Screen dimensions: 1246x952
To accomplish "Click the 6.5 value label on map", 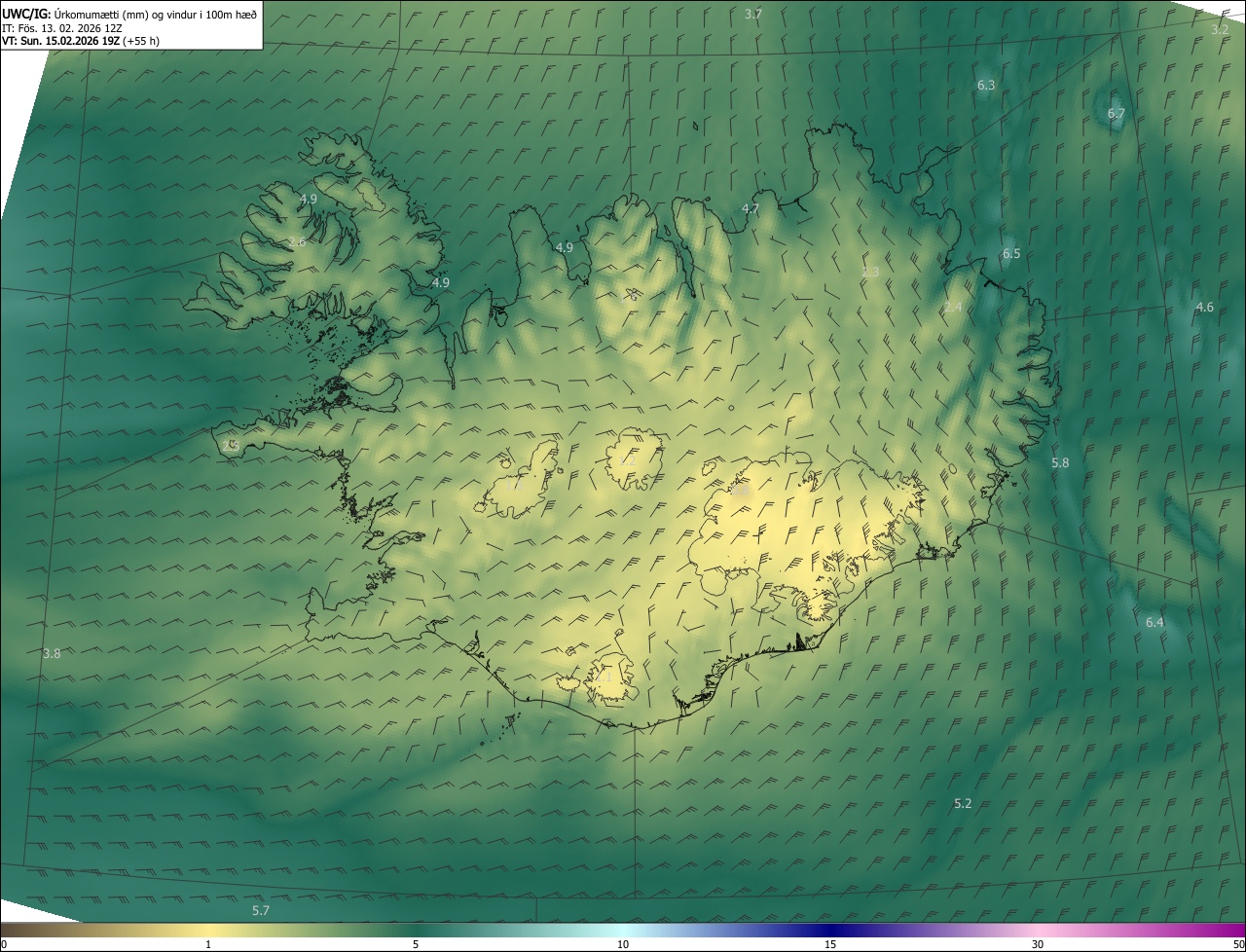I will coord(1011,253).
